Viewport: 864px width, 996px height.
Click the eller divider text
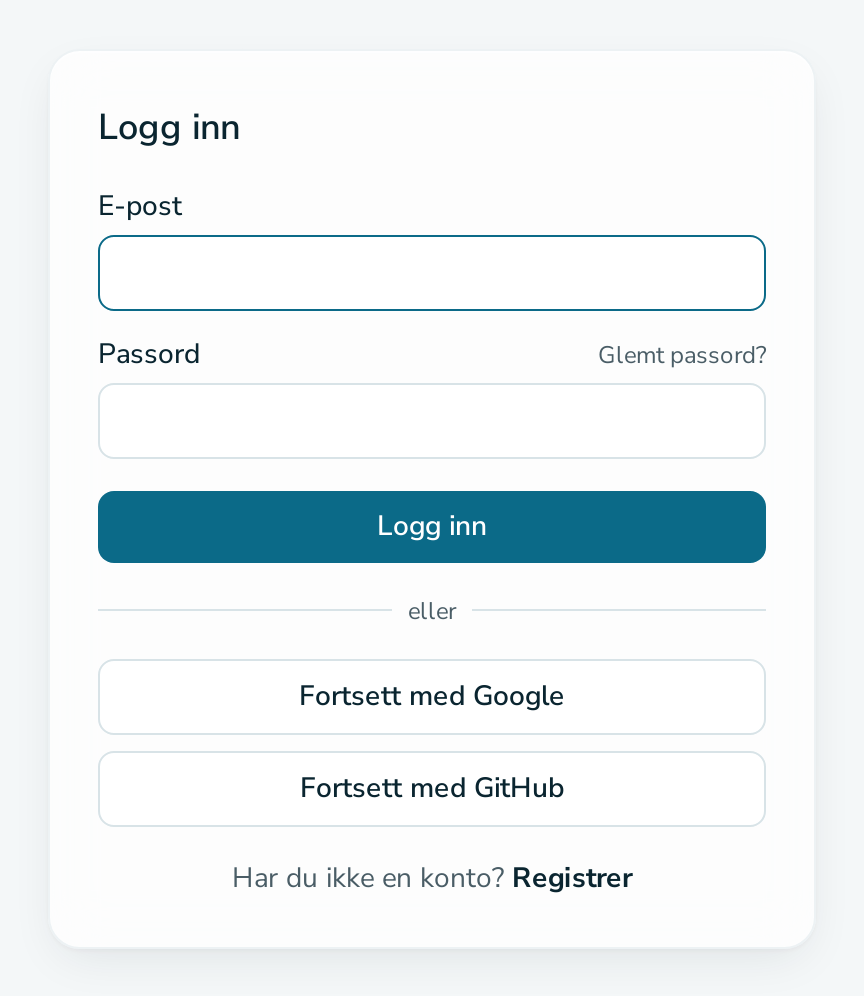pyautogui.click(x=432, y=611)
